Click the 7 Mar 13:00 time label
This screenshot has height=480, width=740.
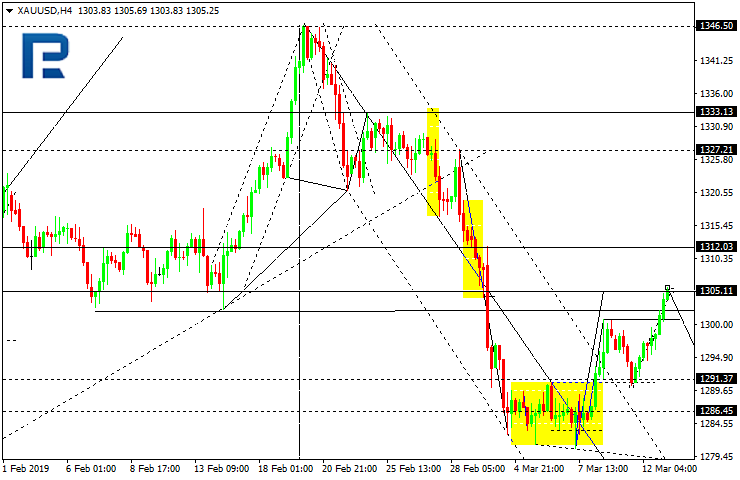tap(603, 469)
